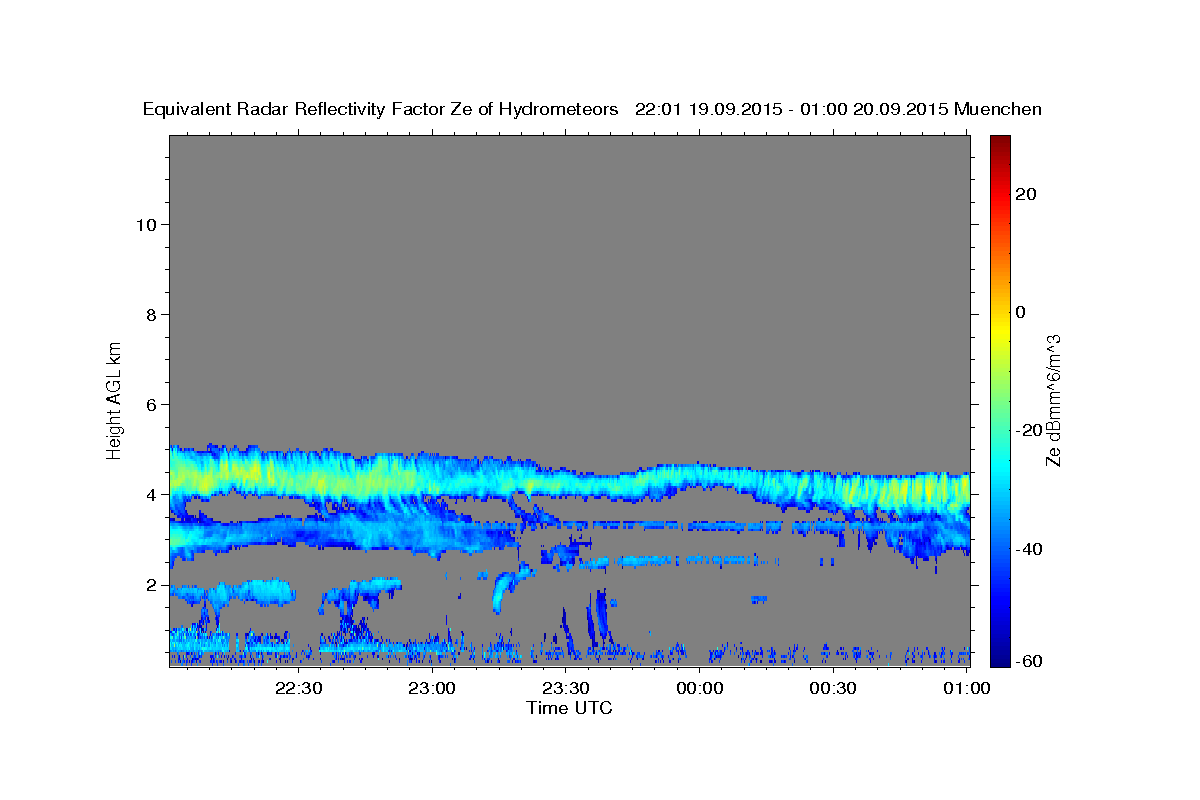This screenshot has width=1200, height=800.
Task: Click the '23:30' time tick label
Action: 566,688
